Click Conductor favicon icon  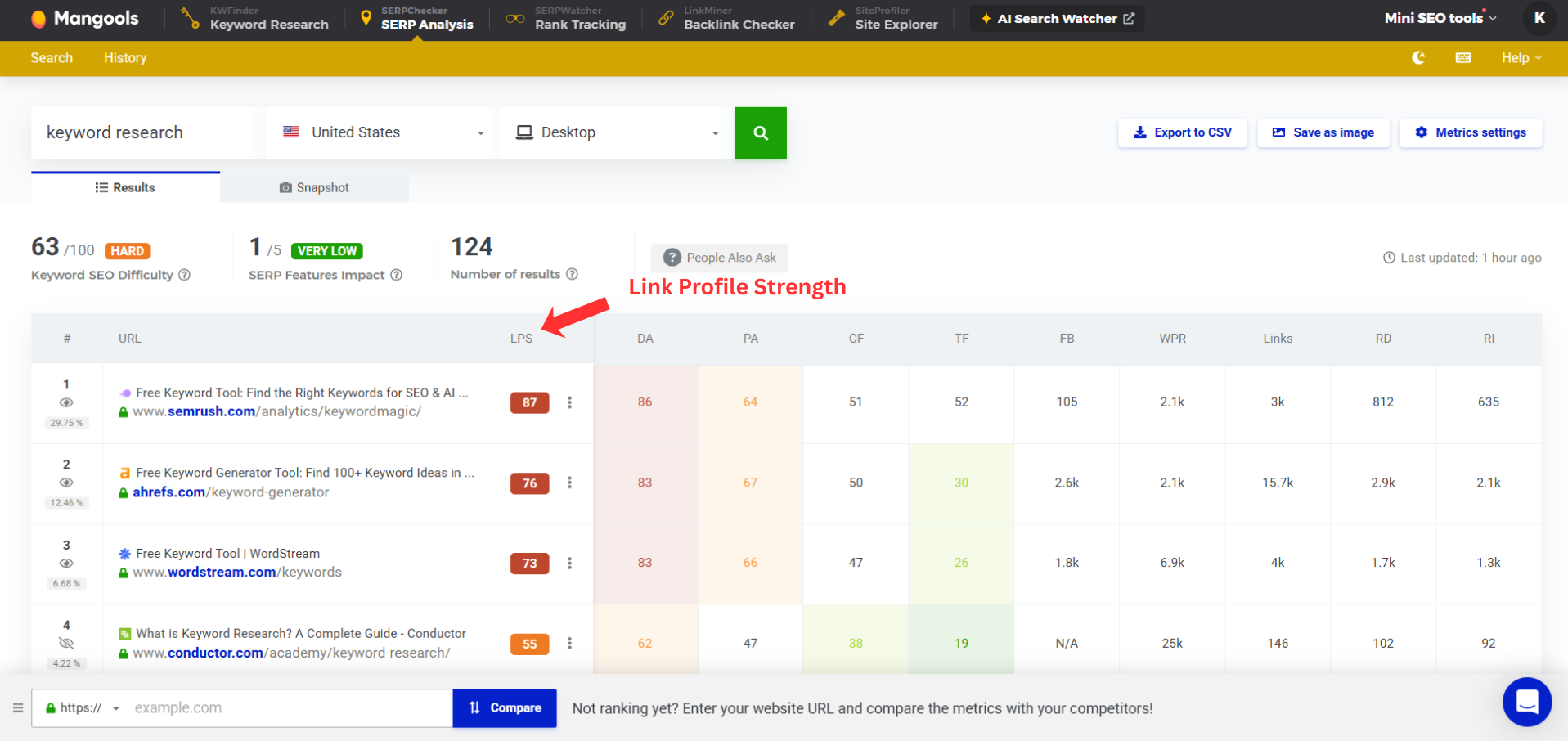tap(125, 634)
